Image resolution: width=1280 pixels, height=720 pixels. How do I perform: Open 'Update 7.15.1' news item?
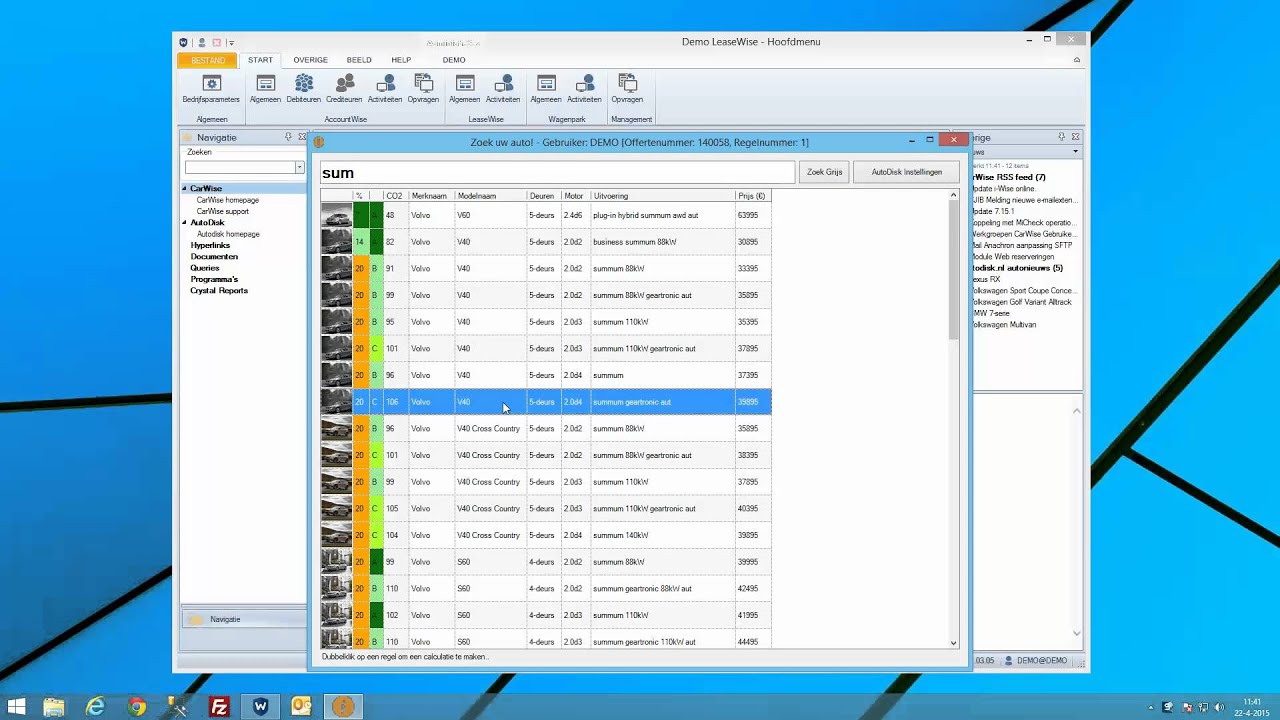click(x=993, y=211)
